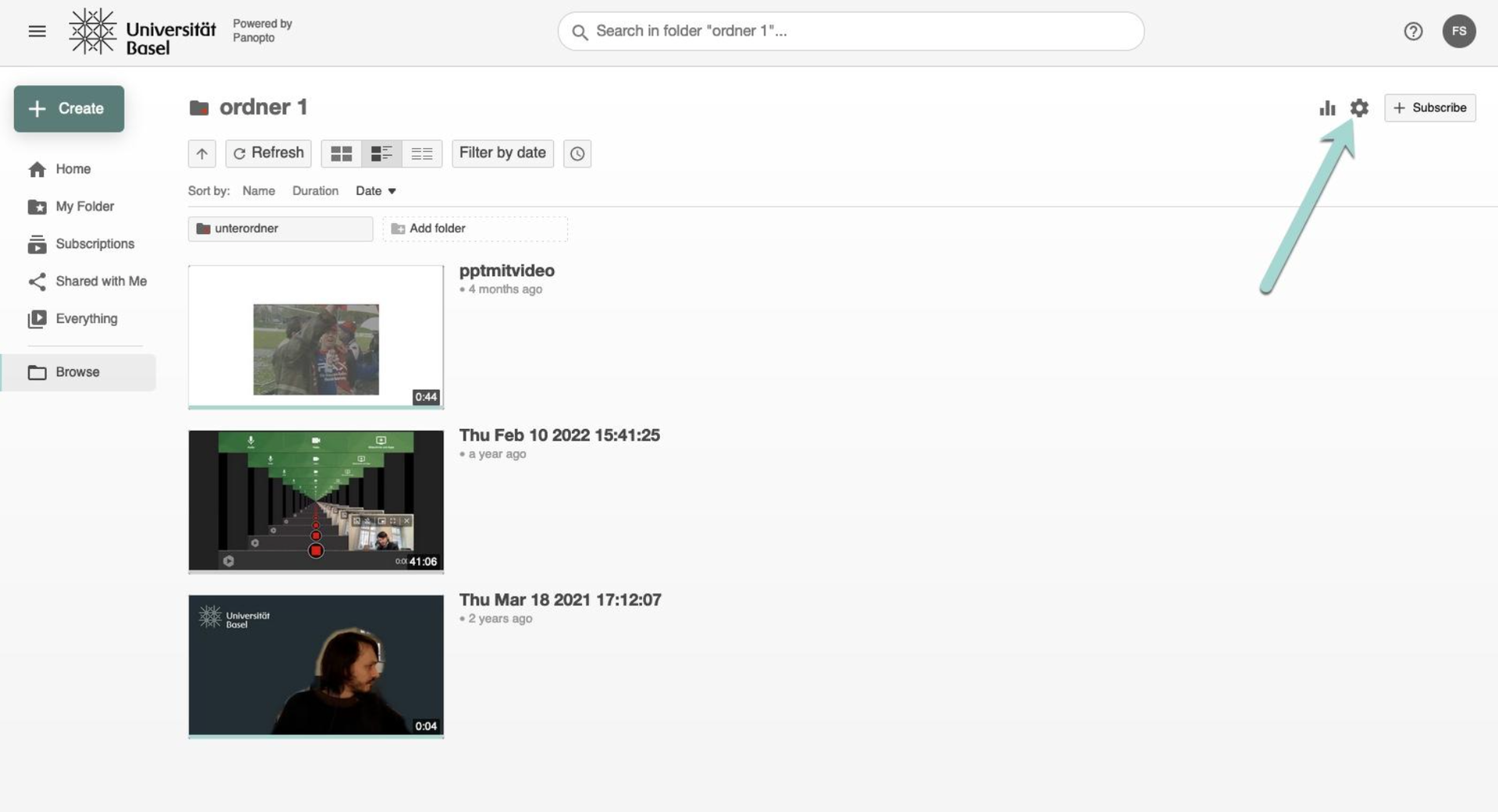
Task: Click the Subscribe button
Action: [1429, 108]
